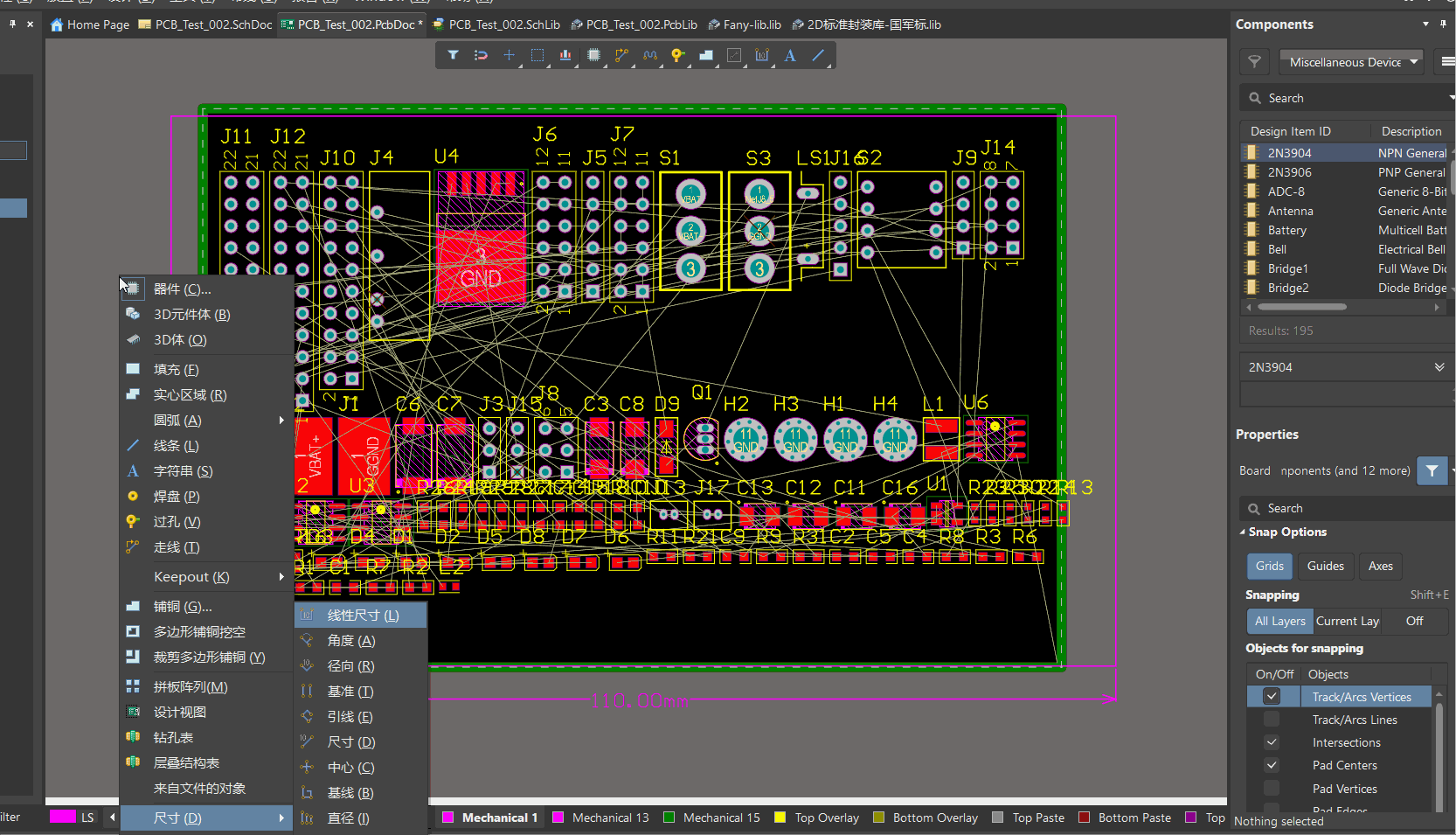
Task: Click the Guides button in Snap Options
Action: [x=1325, y=566]
